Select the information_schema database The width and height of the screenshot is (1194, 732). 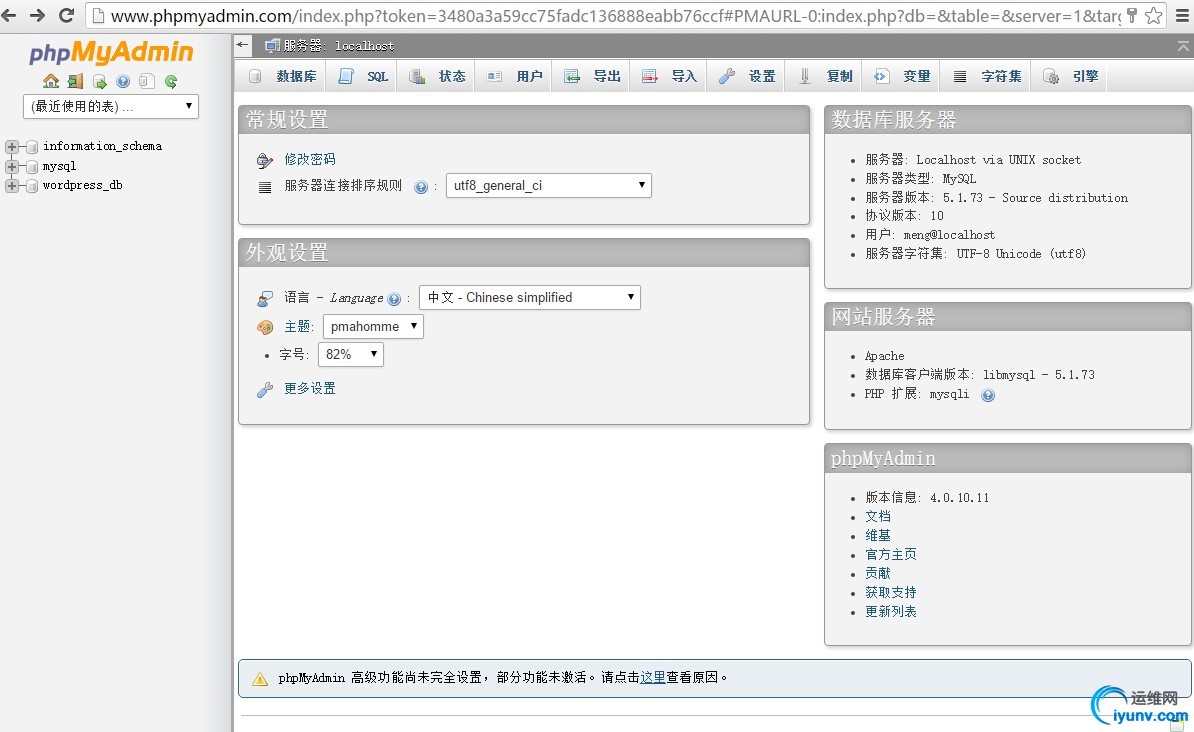[x=102, y=146]
